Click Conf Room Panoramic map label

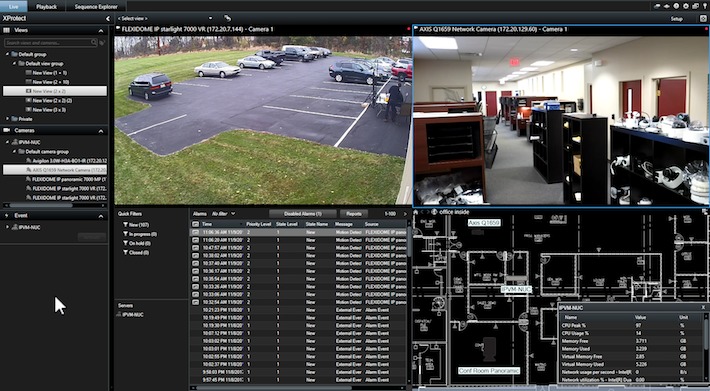(x=489, y=371)
